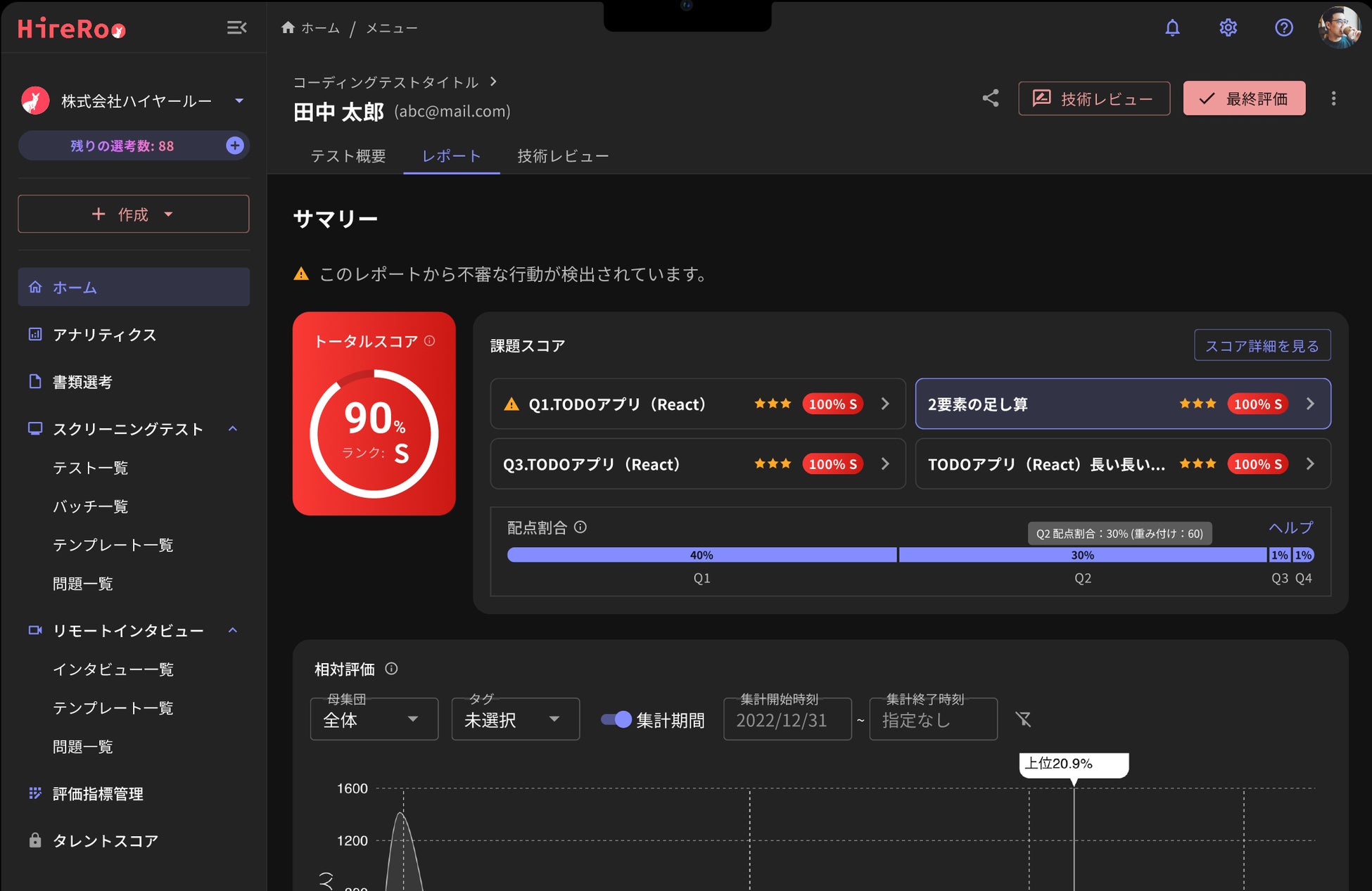
Task: Click the share icon
Action: tap(991, 98)
